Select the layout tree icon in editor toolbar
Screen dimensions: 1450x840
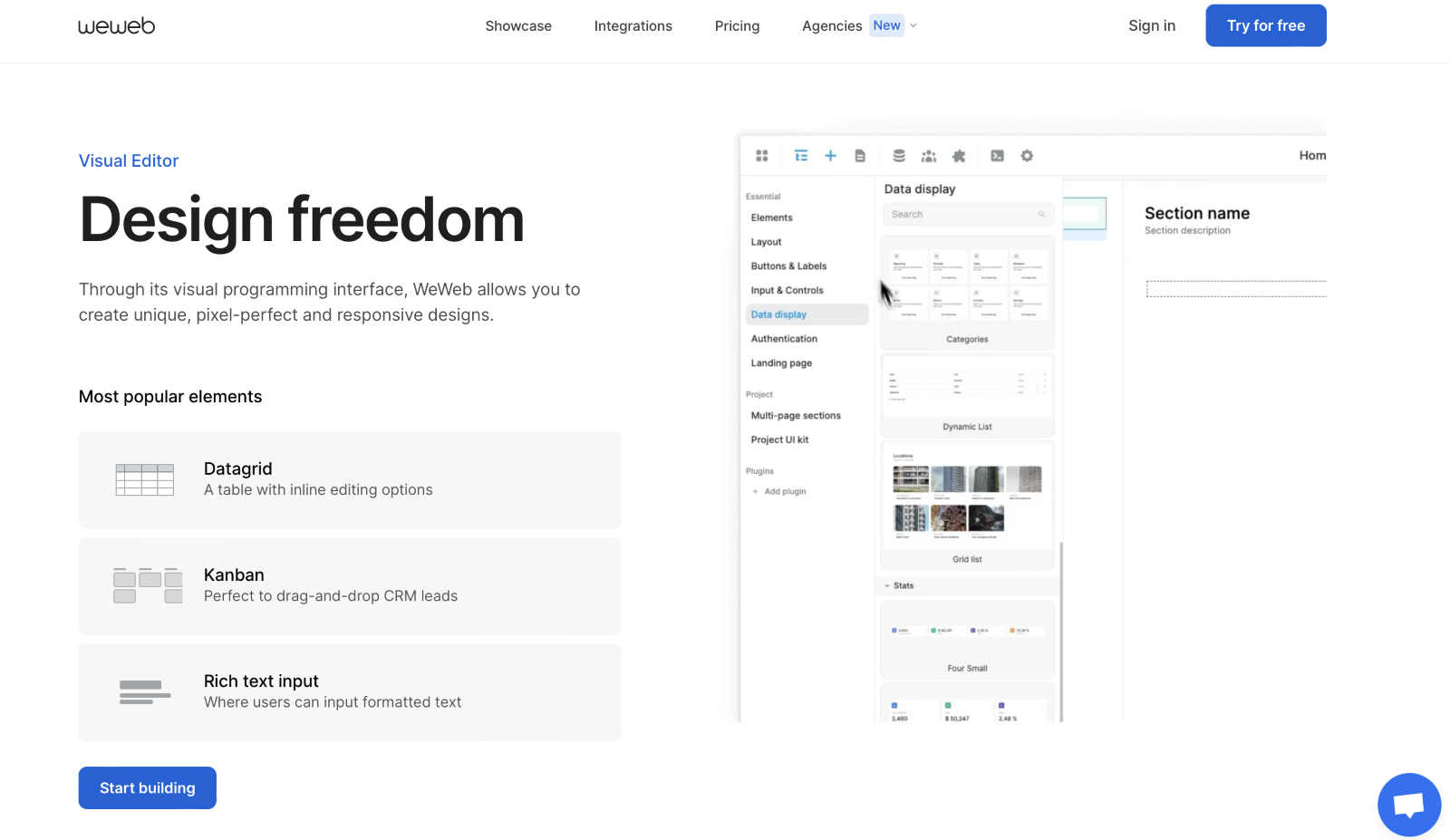point(801,156)
